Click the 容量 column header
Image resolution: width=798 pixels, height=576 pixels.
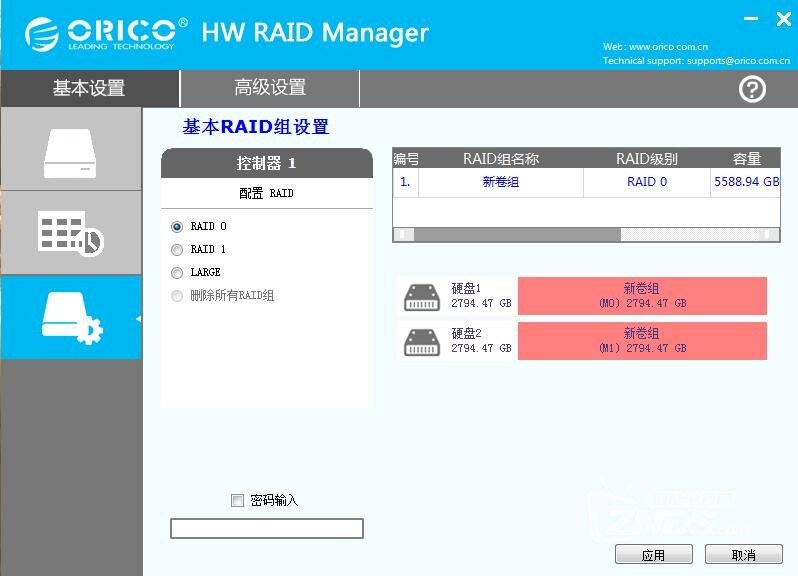click(747, 159)
